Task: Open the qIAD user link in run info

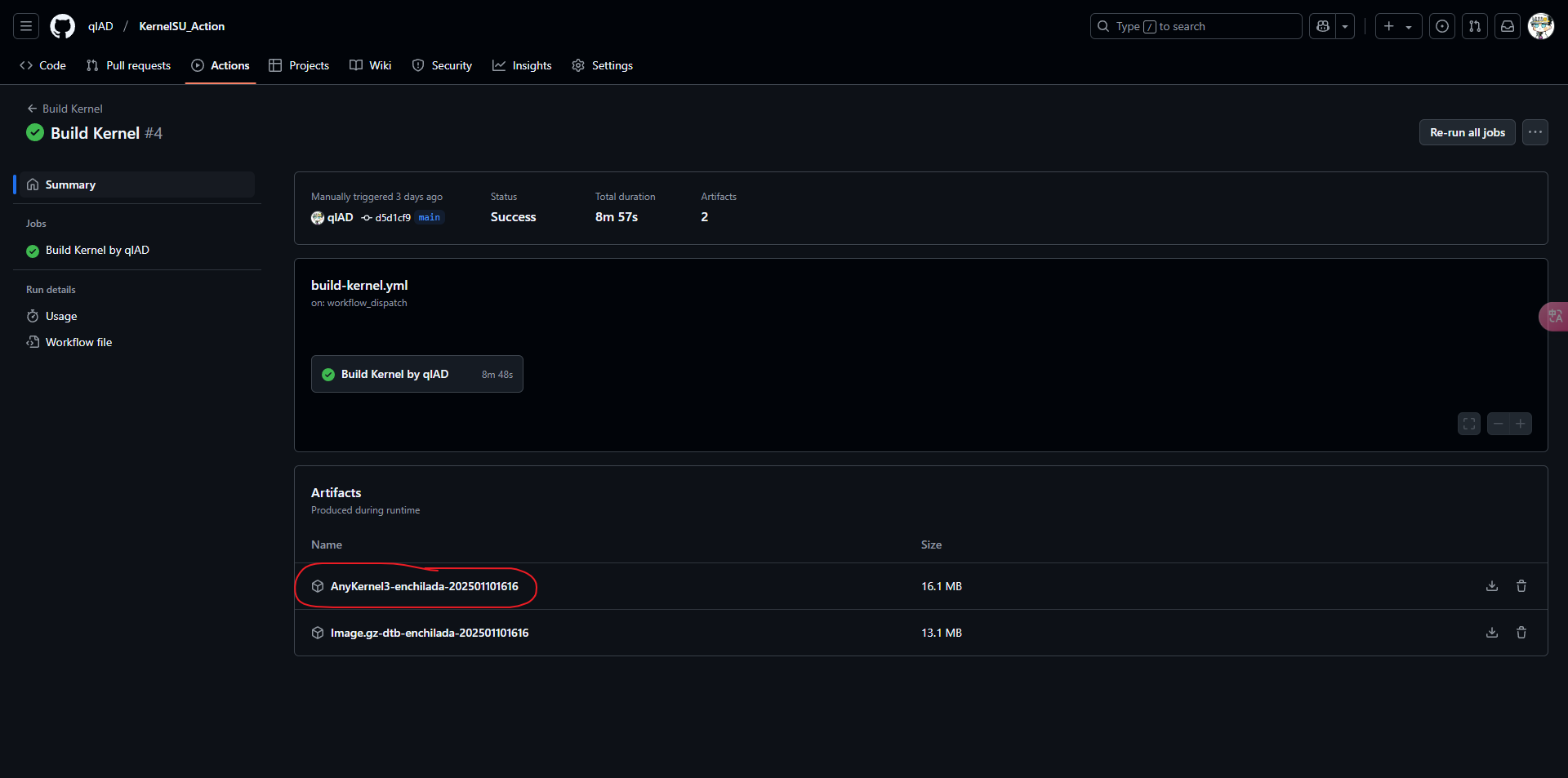Action: pyautogui.click(x=340, y=217)
